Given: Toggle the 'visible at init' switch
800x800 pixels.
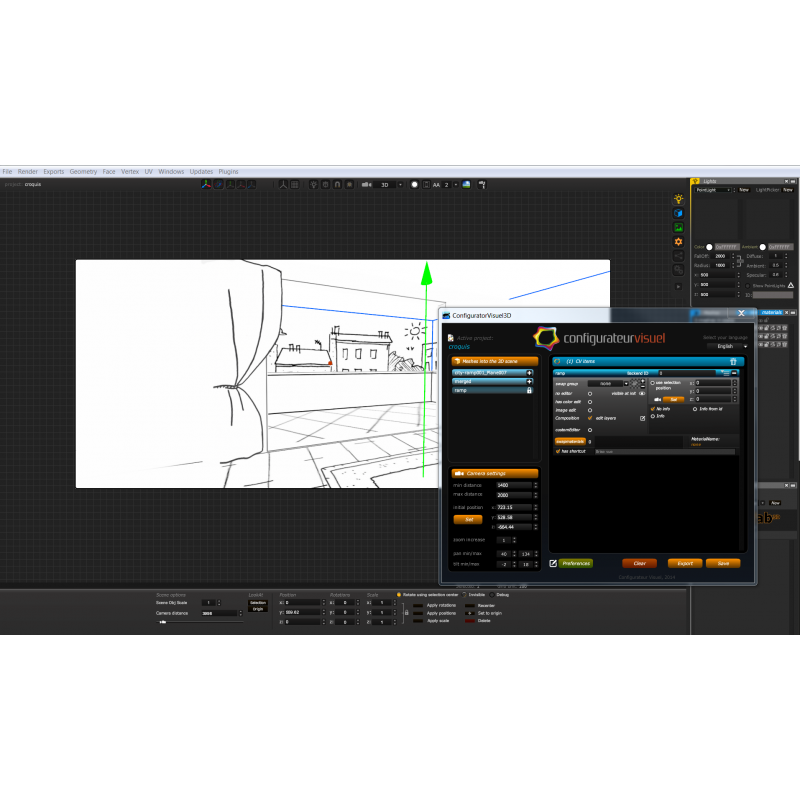Looking at the screenshot, I should pos(642,394).
